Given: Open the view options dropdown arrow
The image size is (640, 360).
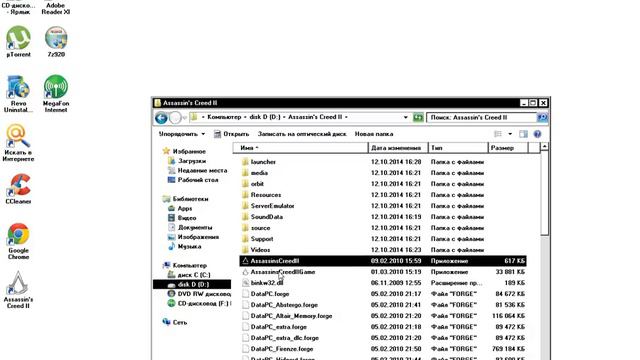Looking at the screenshot, I should [x=510, y=134].
